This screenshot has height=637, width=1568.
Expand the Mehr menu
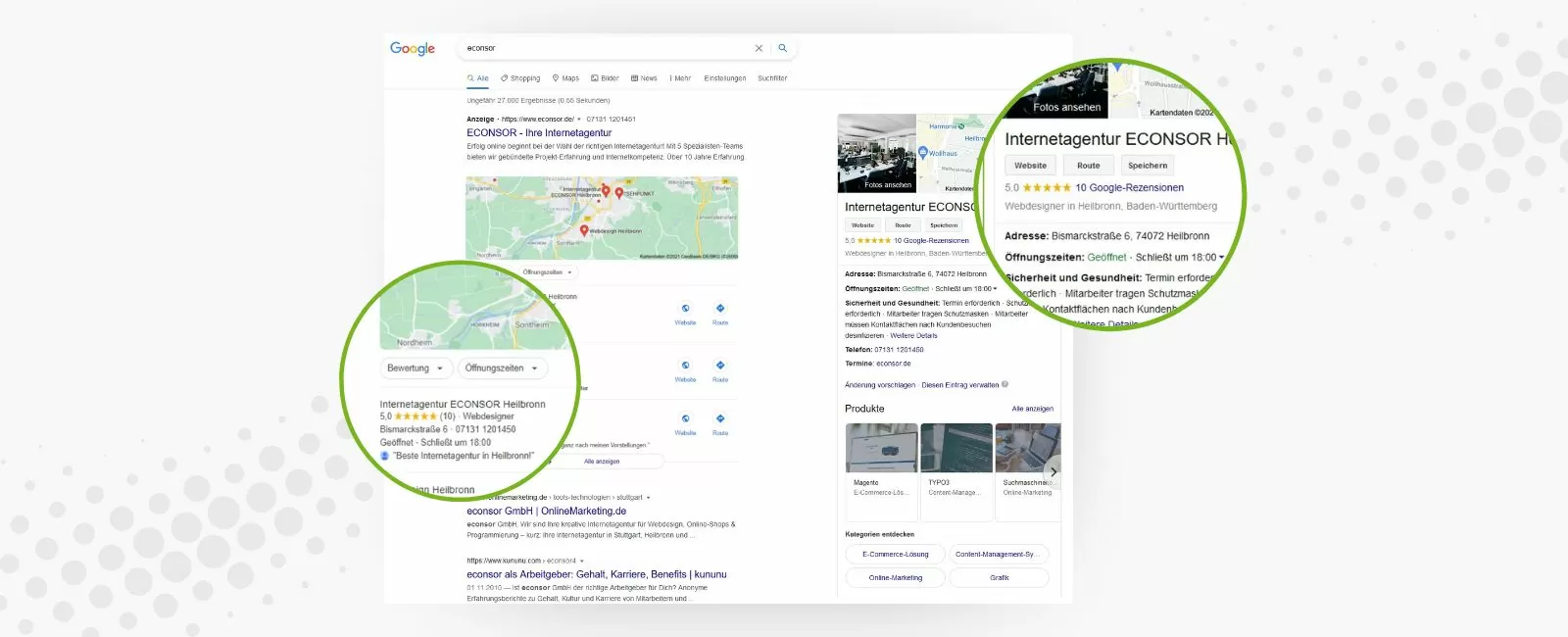tap(680, 78)
